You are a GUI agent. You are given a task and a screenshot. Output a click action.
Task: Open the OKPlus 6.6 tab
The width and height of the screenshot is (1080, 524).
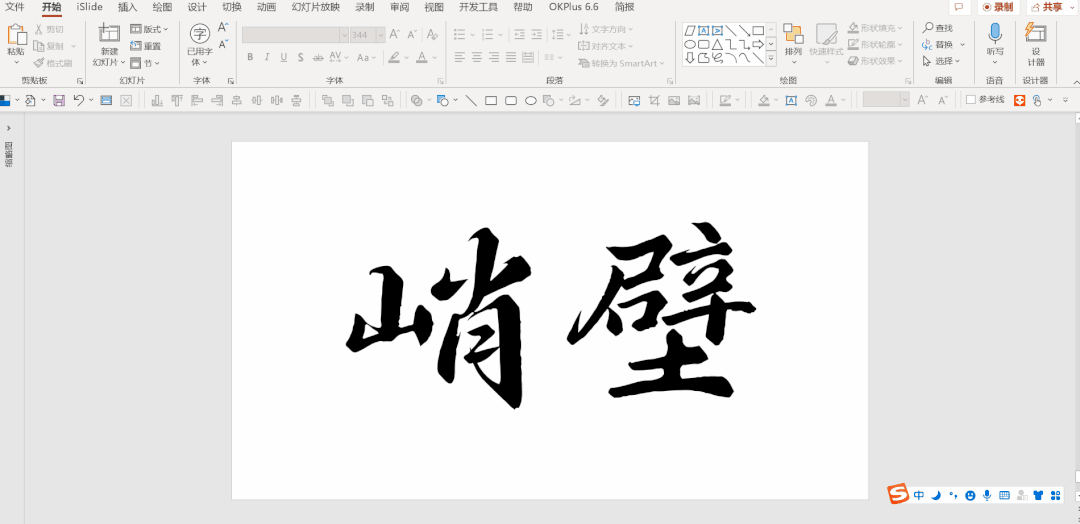click(x=574, y=7)
